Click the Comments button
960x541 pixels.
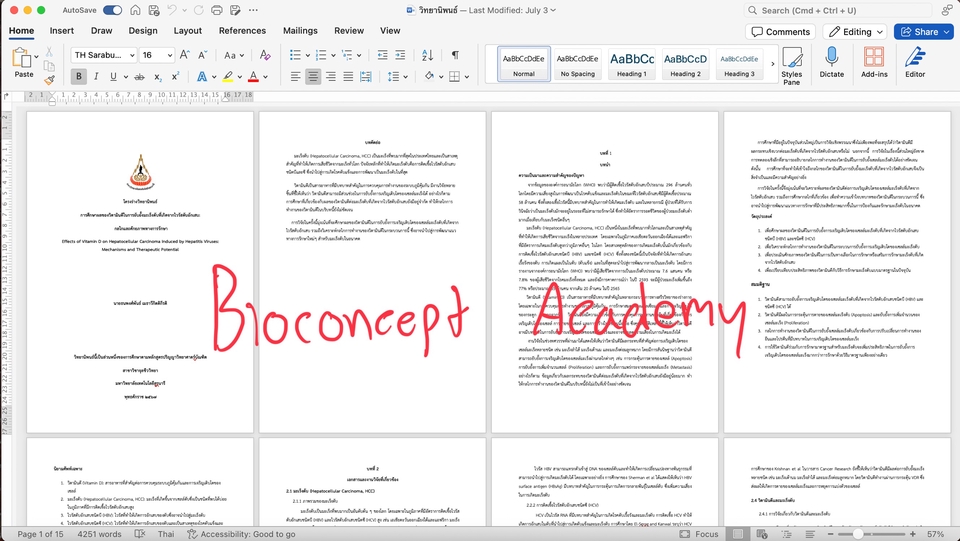click(x=779, y=32)
